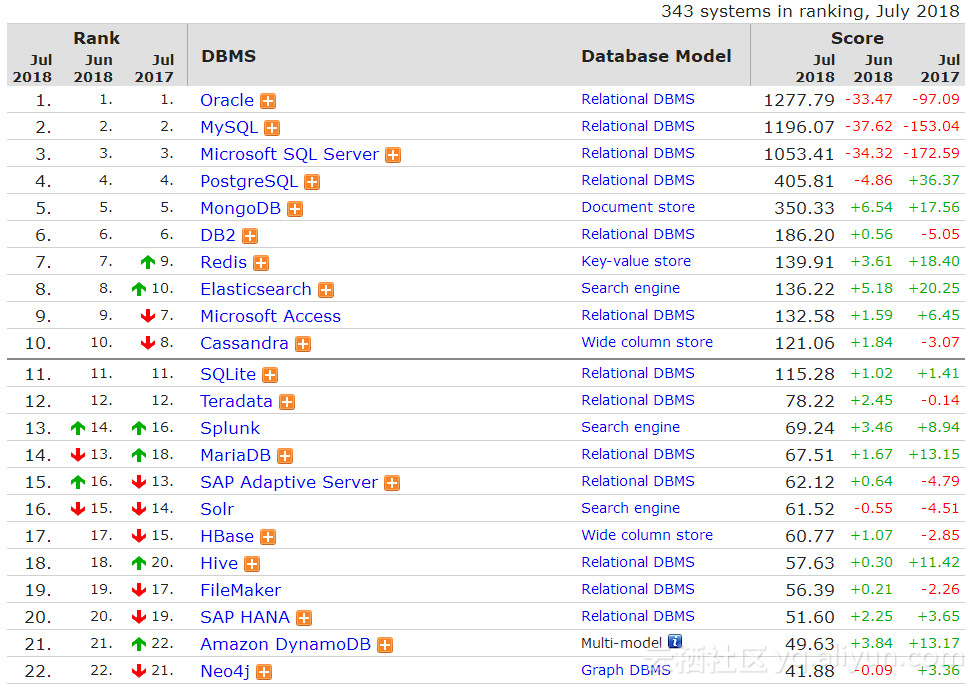Open the SQLite link
Screen dimensions: 976x685
click(228, 374)
